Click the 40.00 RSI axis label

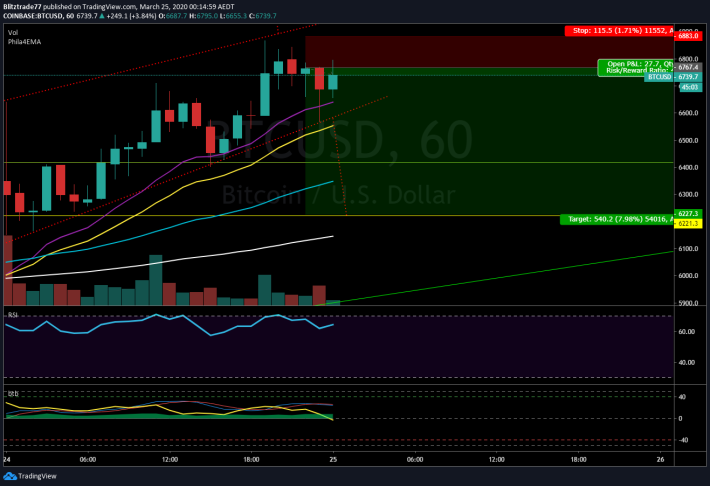tap(687, 362)
